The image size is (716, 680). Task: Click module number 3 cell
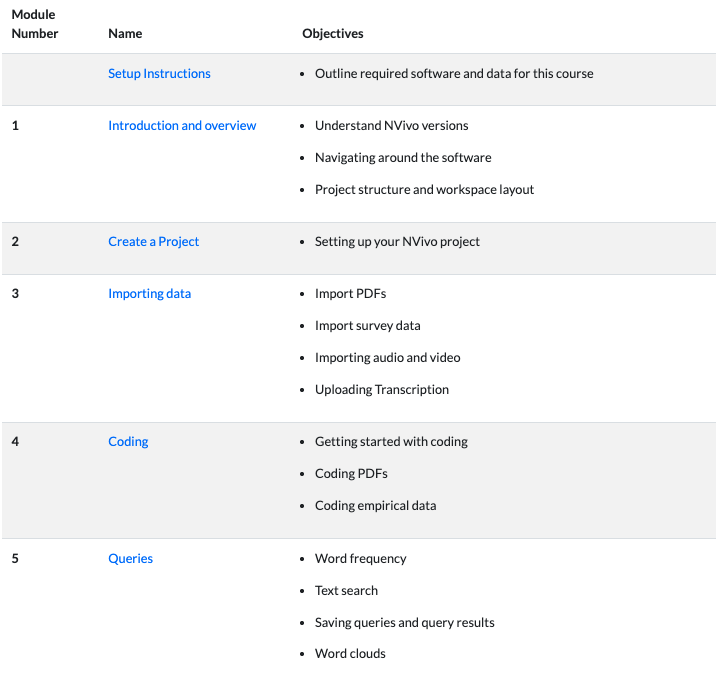click(15, 293)
